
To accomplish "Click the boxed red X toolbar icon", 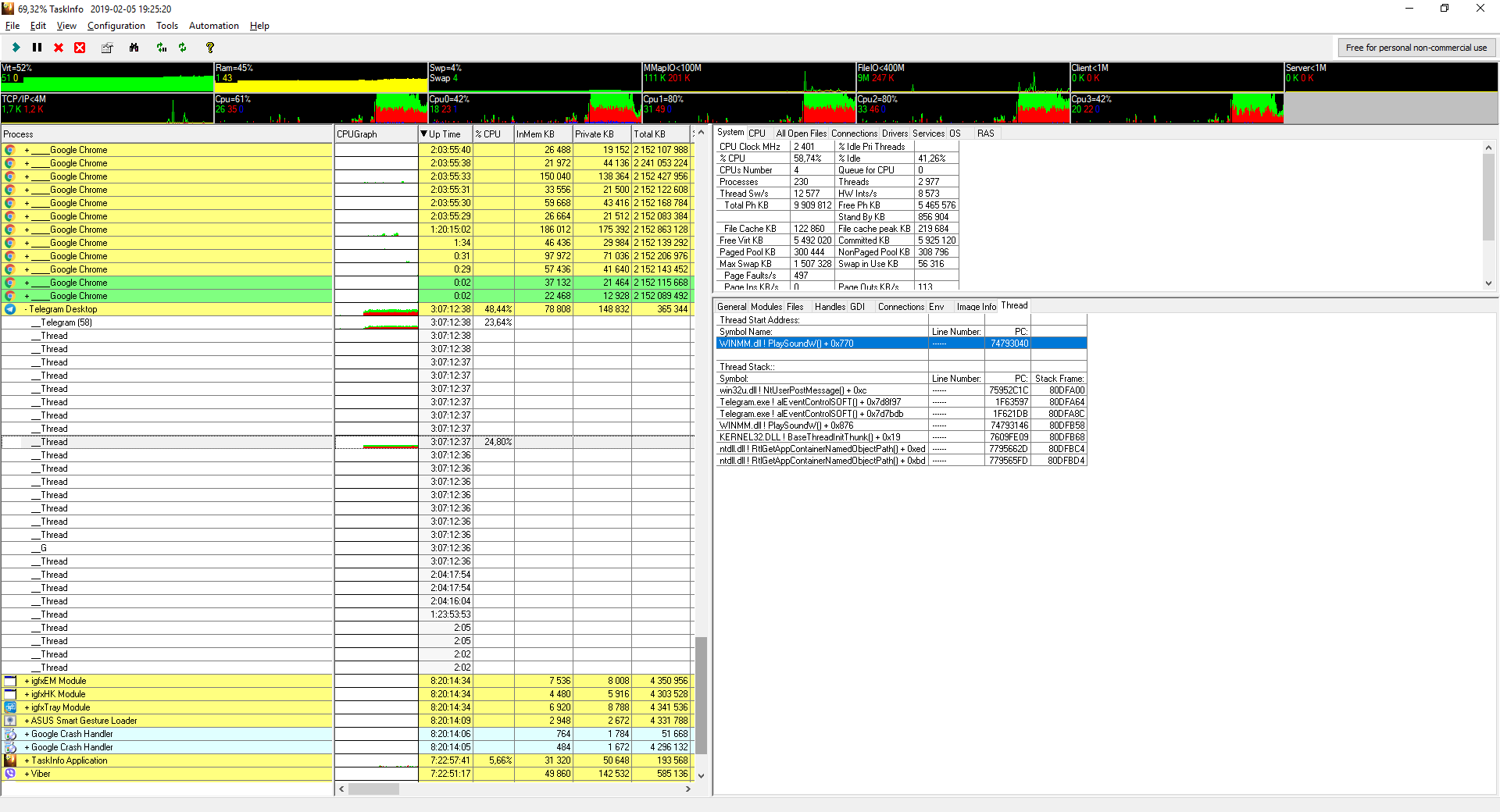I will pos(80,48).
